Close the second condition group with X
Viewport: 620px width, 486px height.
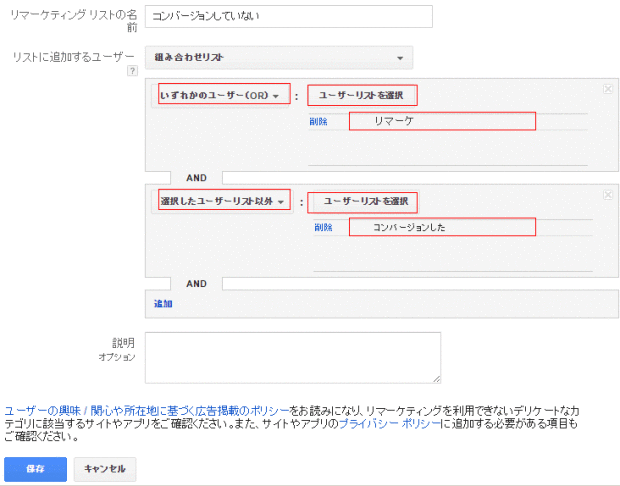click(x=607, y=195)
